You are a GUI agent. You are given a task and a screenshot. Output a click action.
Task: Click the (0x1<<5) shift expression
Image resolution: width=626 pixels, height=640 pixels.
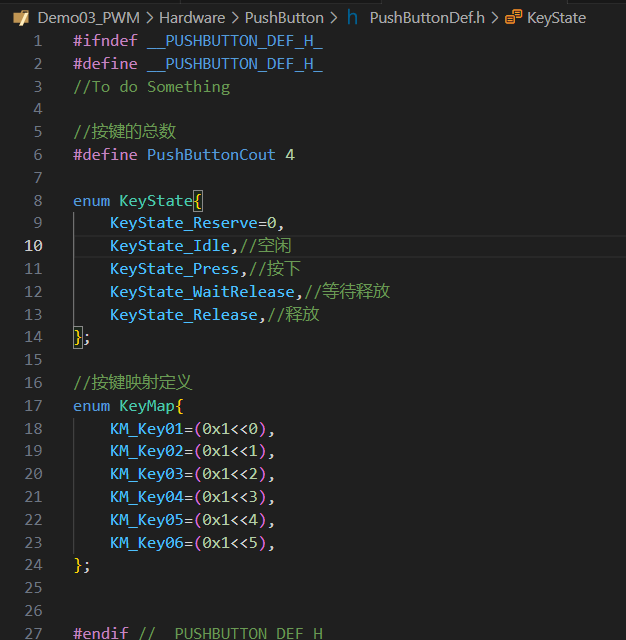230,543
